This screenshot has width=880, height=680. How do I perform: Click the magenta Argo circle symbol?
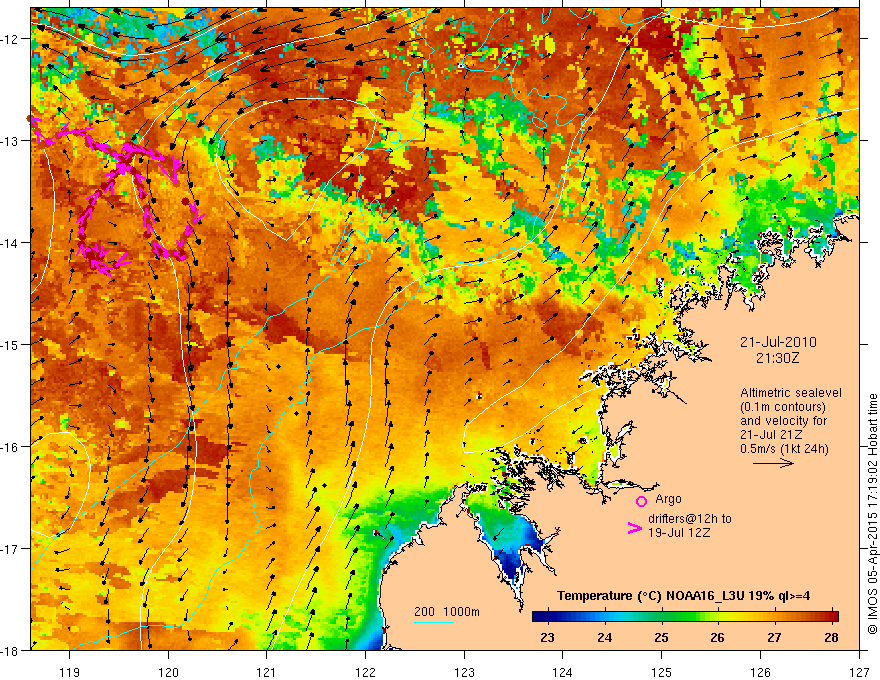point(641,501)
